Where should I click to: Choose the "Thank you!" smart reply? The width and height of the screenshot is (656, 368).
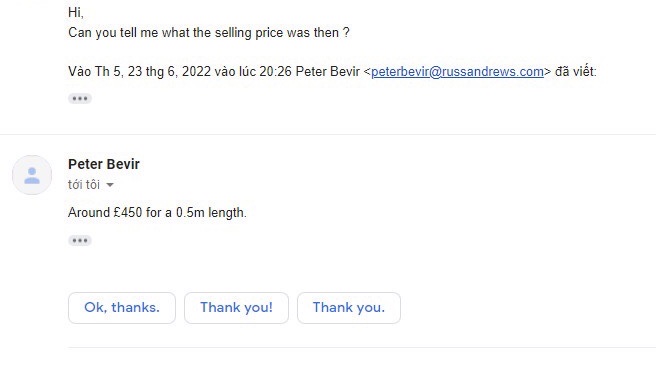[x=236, y=308]
